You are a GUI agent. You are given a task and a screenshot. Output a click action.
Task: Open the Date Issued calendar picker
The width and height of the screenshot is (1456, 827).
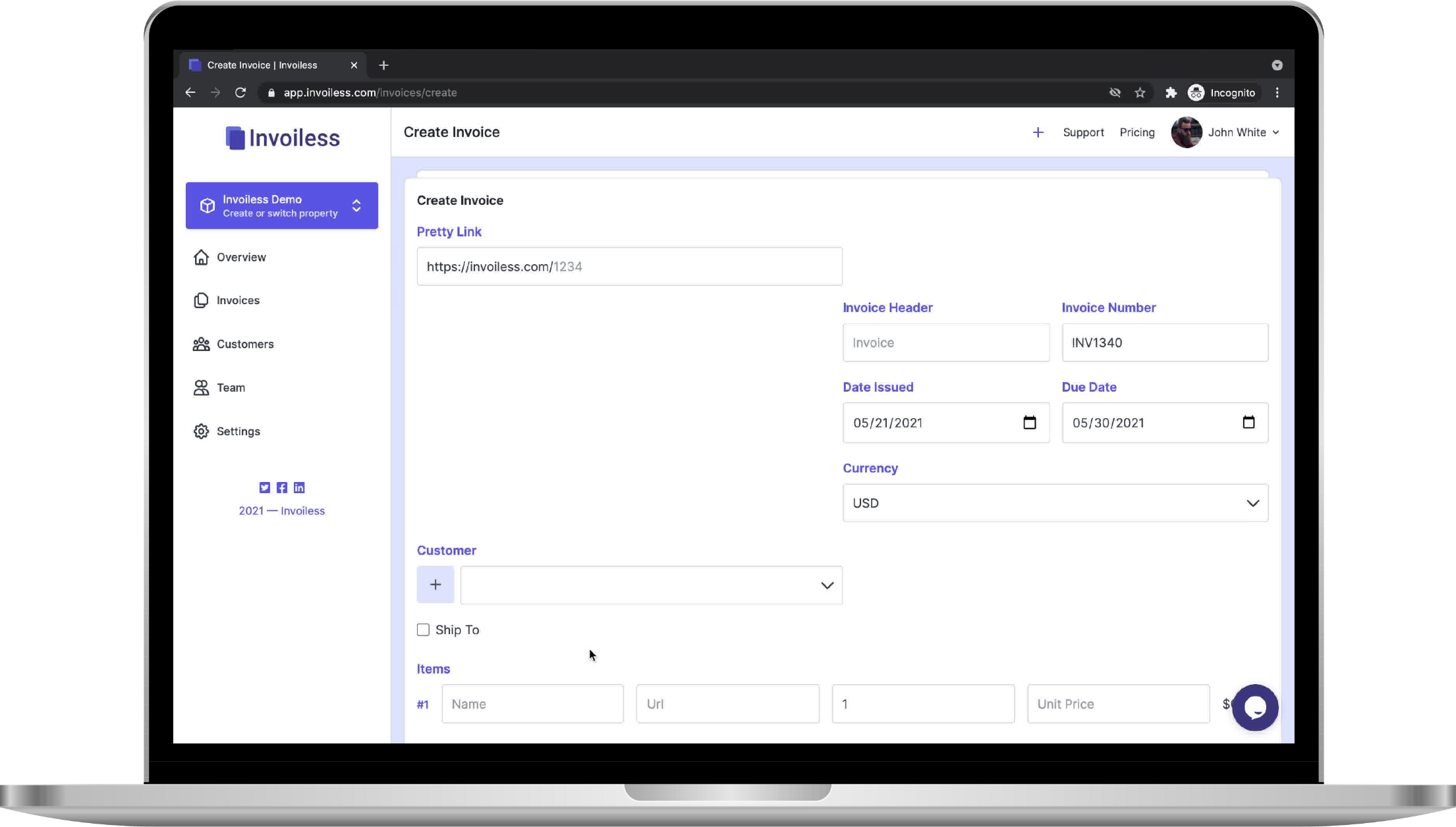1030,423
